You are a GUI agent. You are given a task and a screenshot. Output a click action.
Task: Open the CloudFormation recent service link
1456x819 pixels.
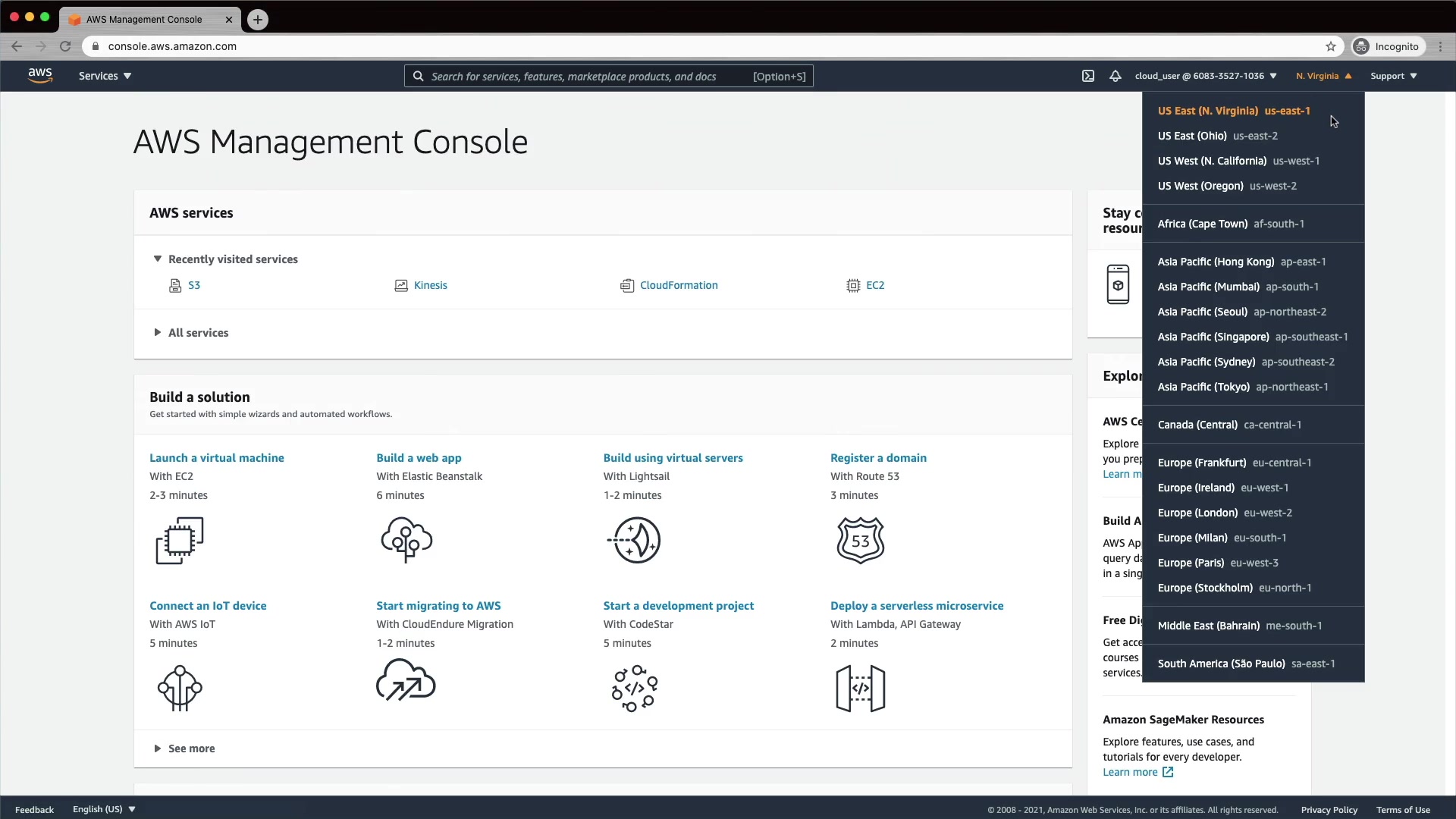pyautogui.click(x=678, y=285)
